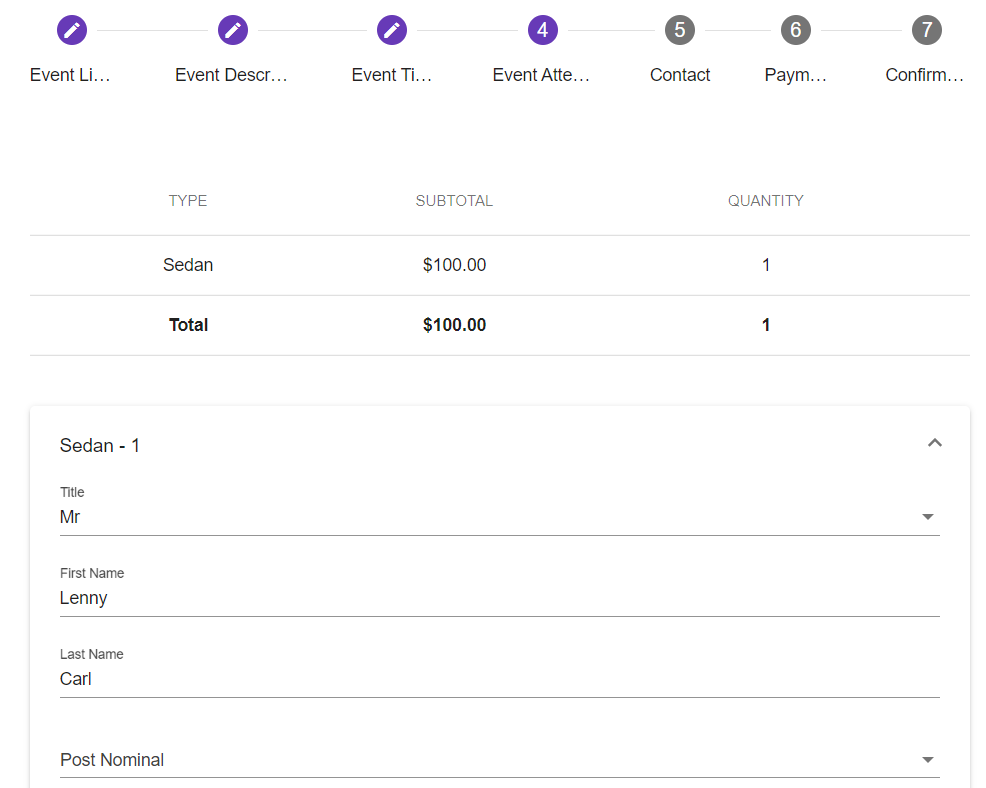The image size is (986, 788).
Task: Collapse the Sedan - 1 panel chevron
Action: pyautogui.click(x=935, y=443)
